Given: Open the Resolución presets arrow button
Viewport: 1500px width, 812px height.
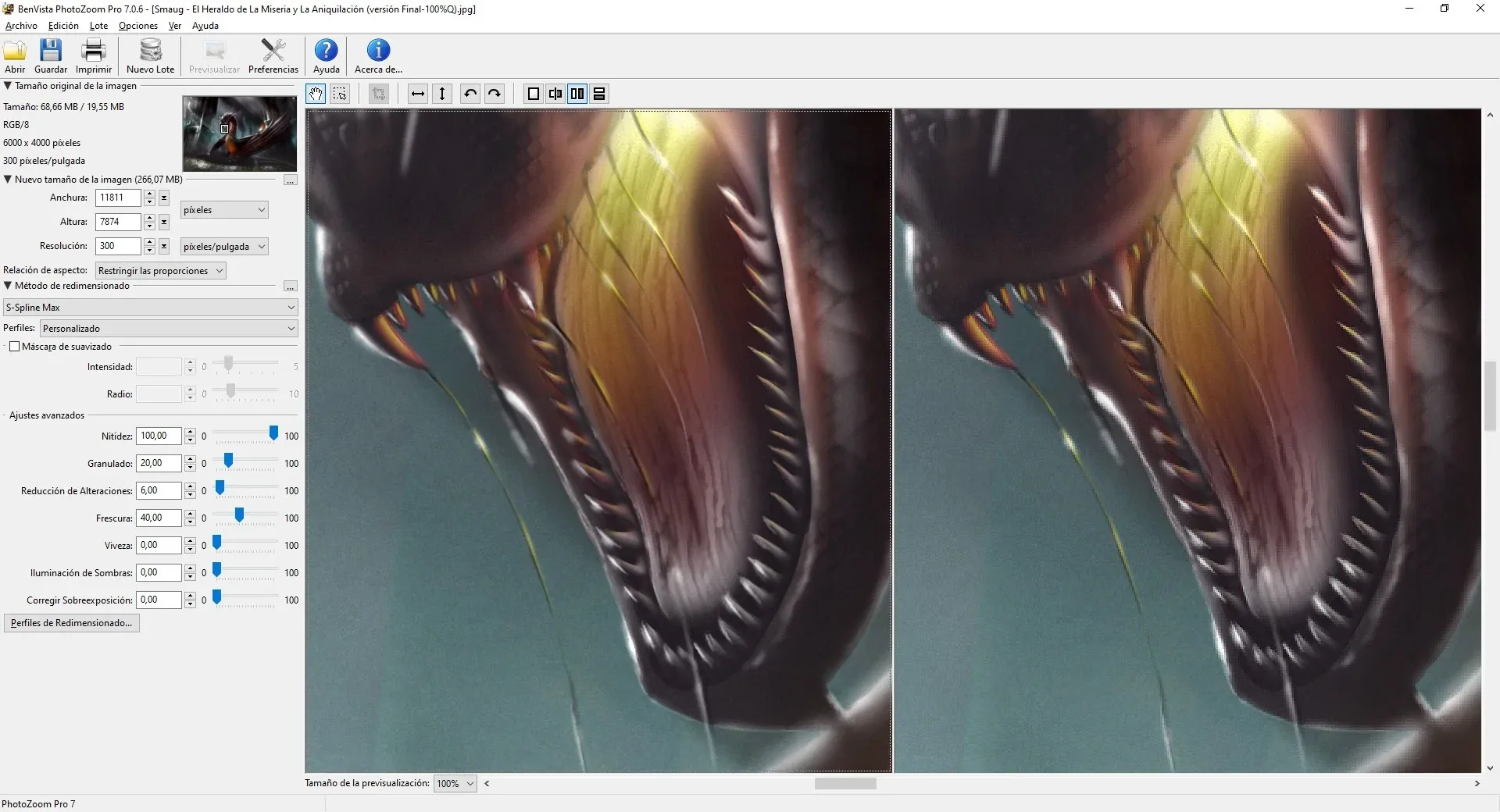Looking at the screenshot, I should coord(164,247).
